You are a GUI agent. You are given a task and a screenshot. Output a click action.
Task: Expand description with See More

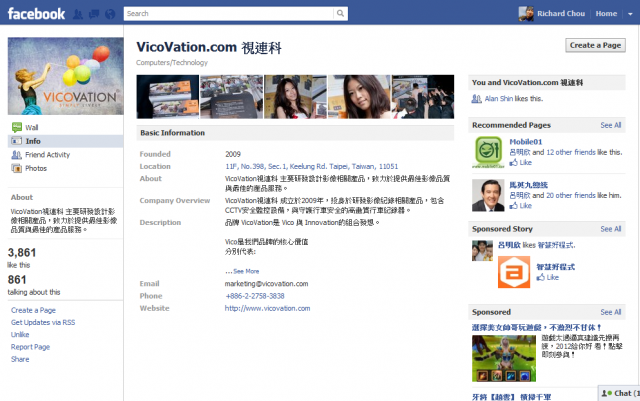[246, 271]
